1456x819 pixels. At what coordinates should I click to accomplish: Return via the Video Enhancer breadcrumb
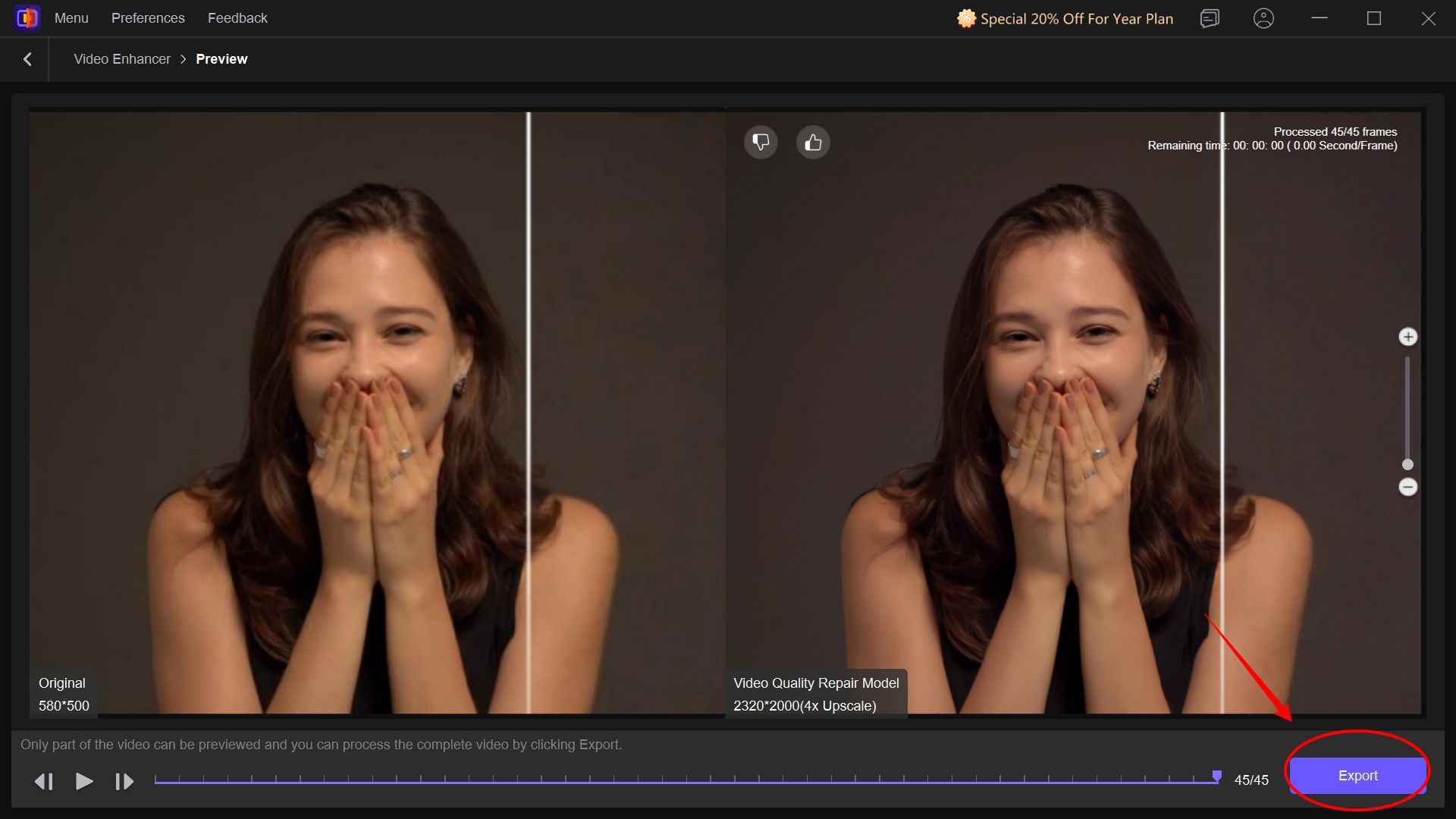point(121,58)
